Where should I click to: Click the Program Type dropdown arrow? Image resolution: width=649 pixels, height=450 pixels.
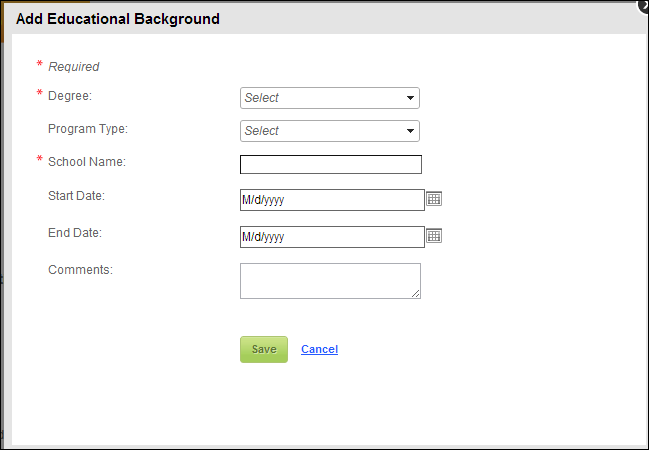[410, 131]
